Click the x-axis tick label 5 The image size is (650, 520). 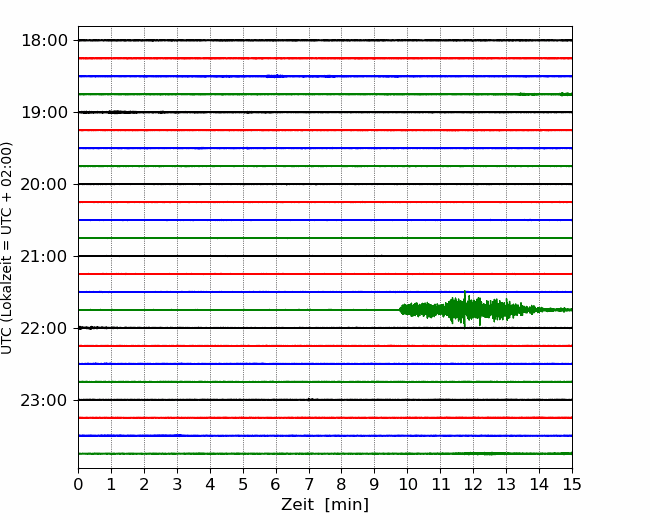[x=243, y=484]
